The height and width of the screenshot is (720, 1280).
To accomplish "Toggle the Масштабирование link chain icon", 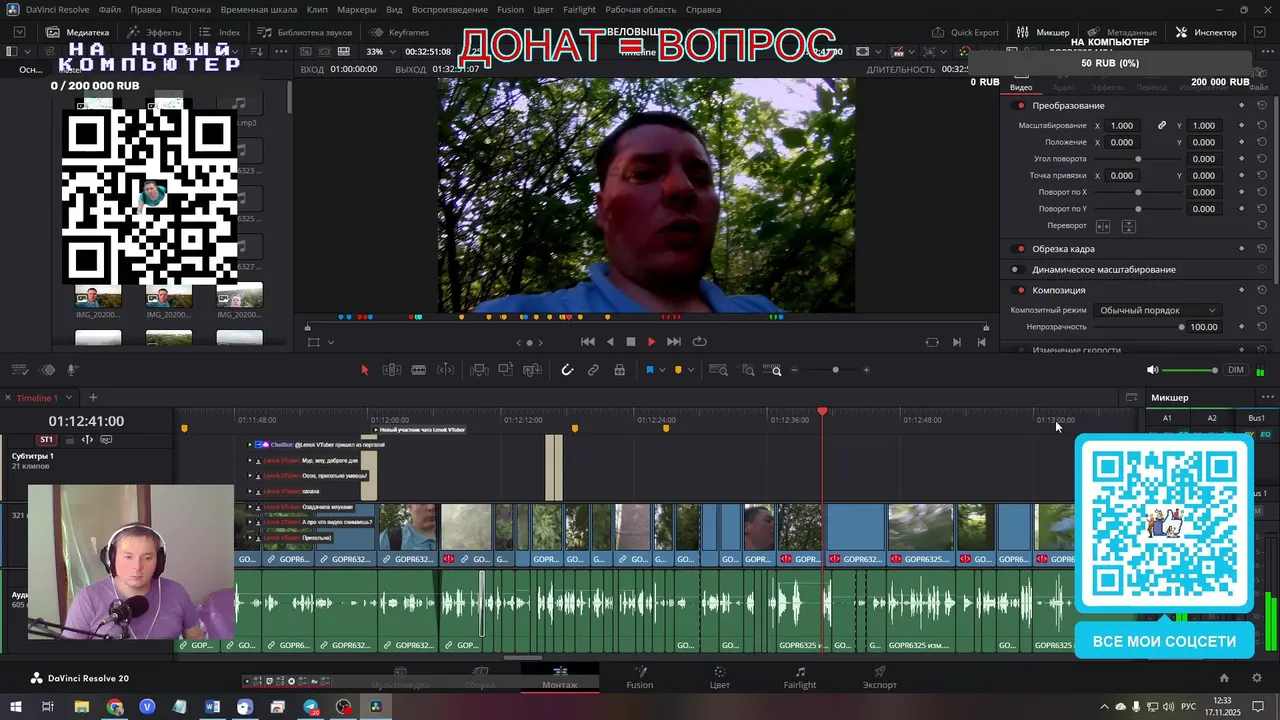I will click(1162, 126).
